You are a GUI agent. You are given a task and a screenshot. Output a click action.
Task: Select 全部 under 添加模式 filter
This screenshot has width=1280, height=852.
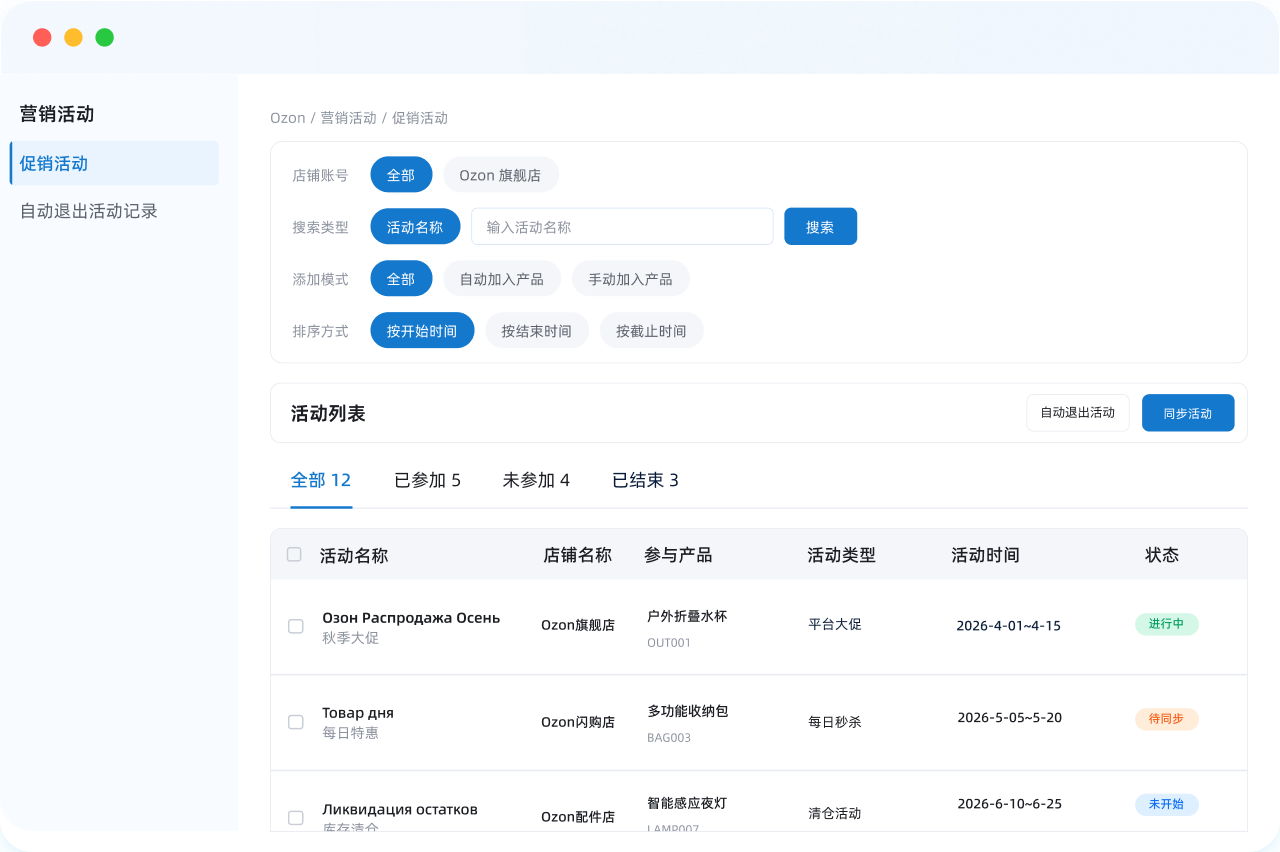pyautogui.click(x=401, y=278)
